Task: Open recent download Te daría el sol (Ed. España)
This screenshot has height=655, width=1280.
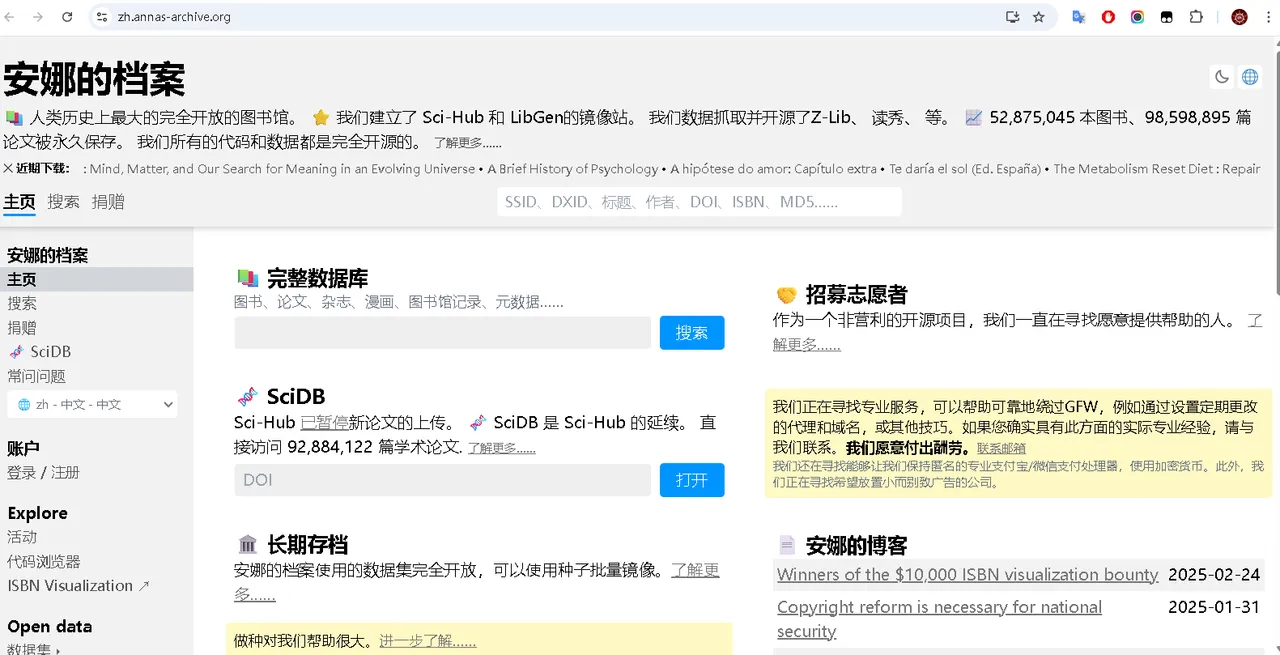Action: 965,169
